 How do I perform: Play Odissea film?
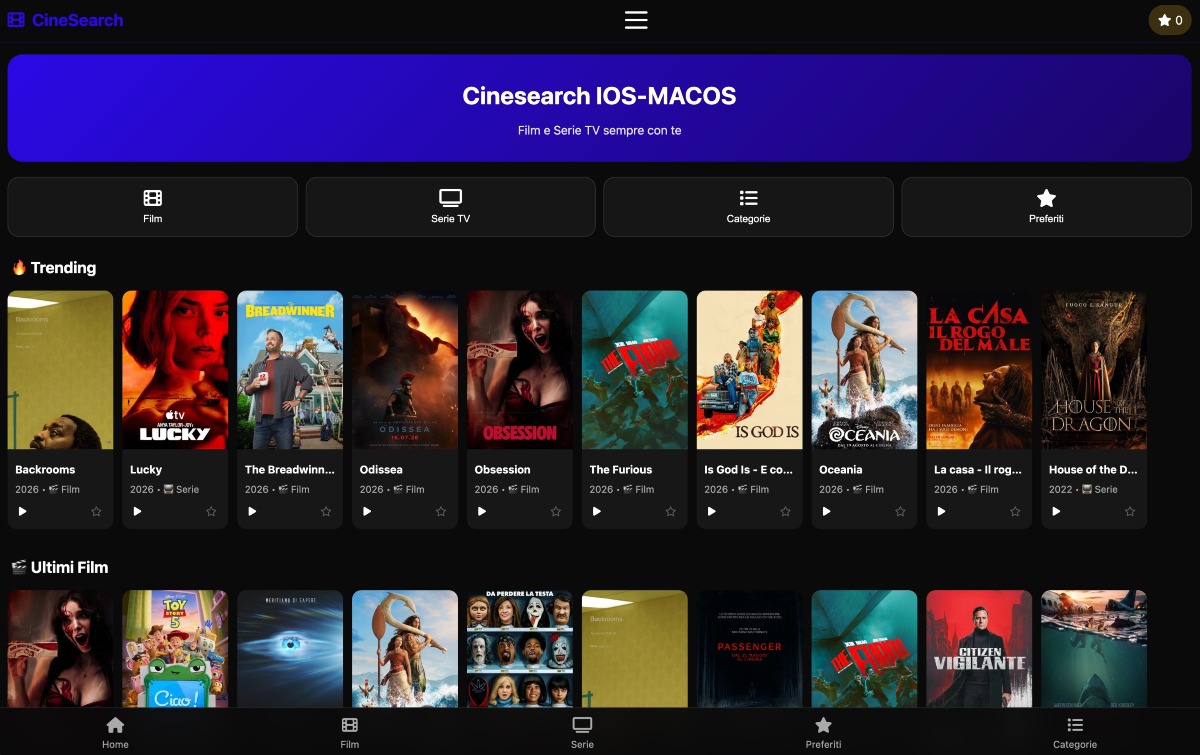click(367, 511)
